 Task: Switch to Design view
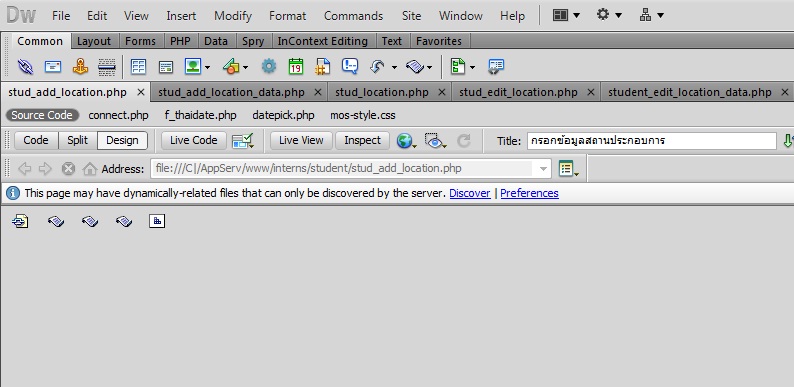[x=122, y=140]
